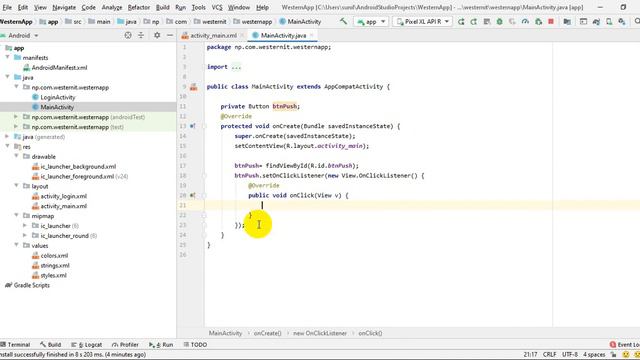
Task: Fold the setOnClickListener block at line 18
Action: coord(204,176)
